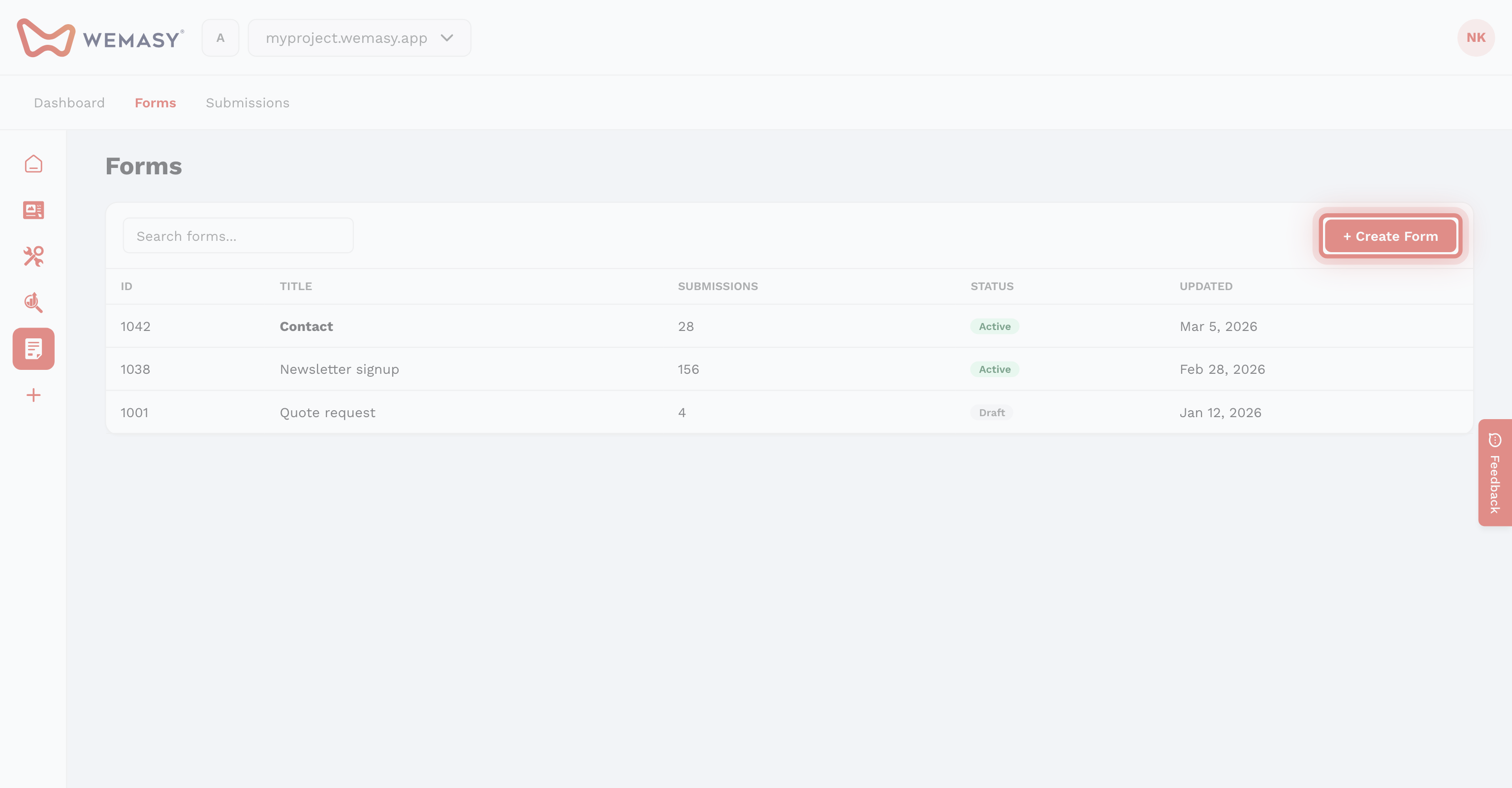Click the Feb 28, 2026 date
This screenshot has width=1512, height=788.
1223,369
